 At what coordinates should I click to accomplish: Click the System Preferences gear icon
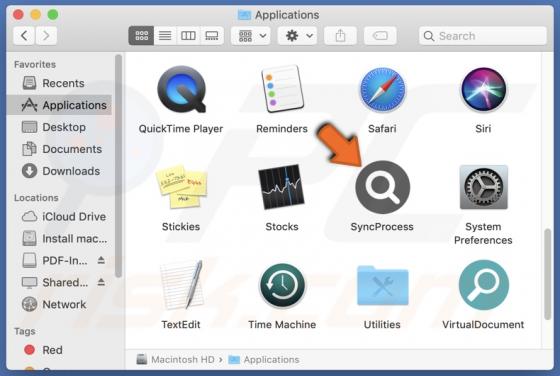point(483,187)
